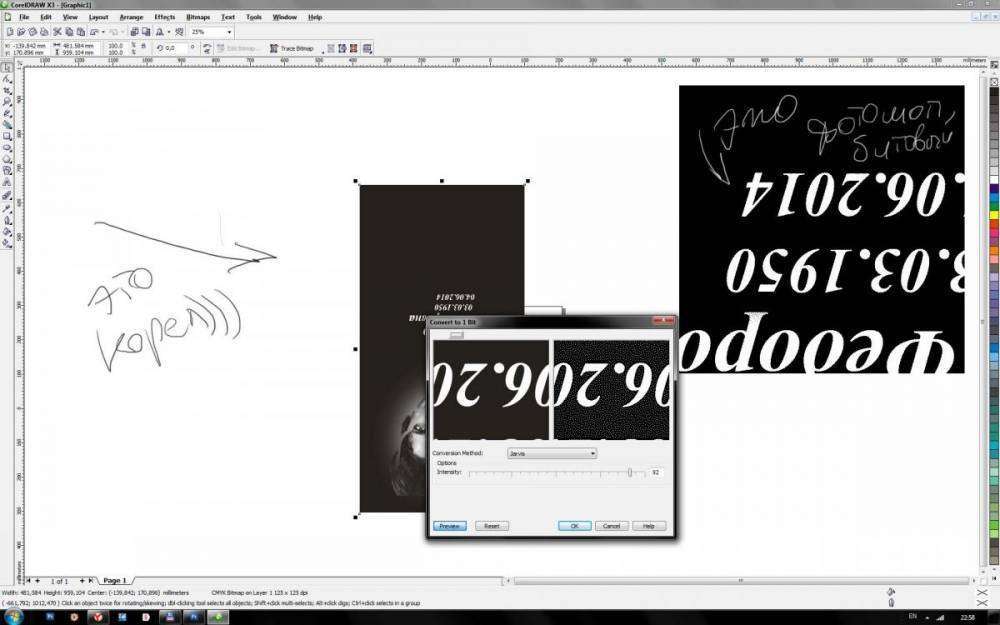Open the Bitmaps menu
This screenshot has width=1000, height=625.
click(x=198, y=17)
